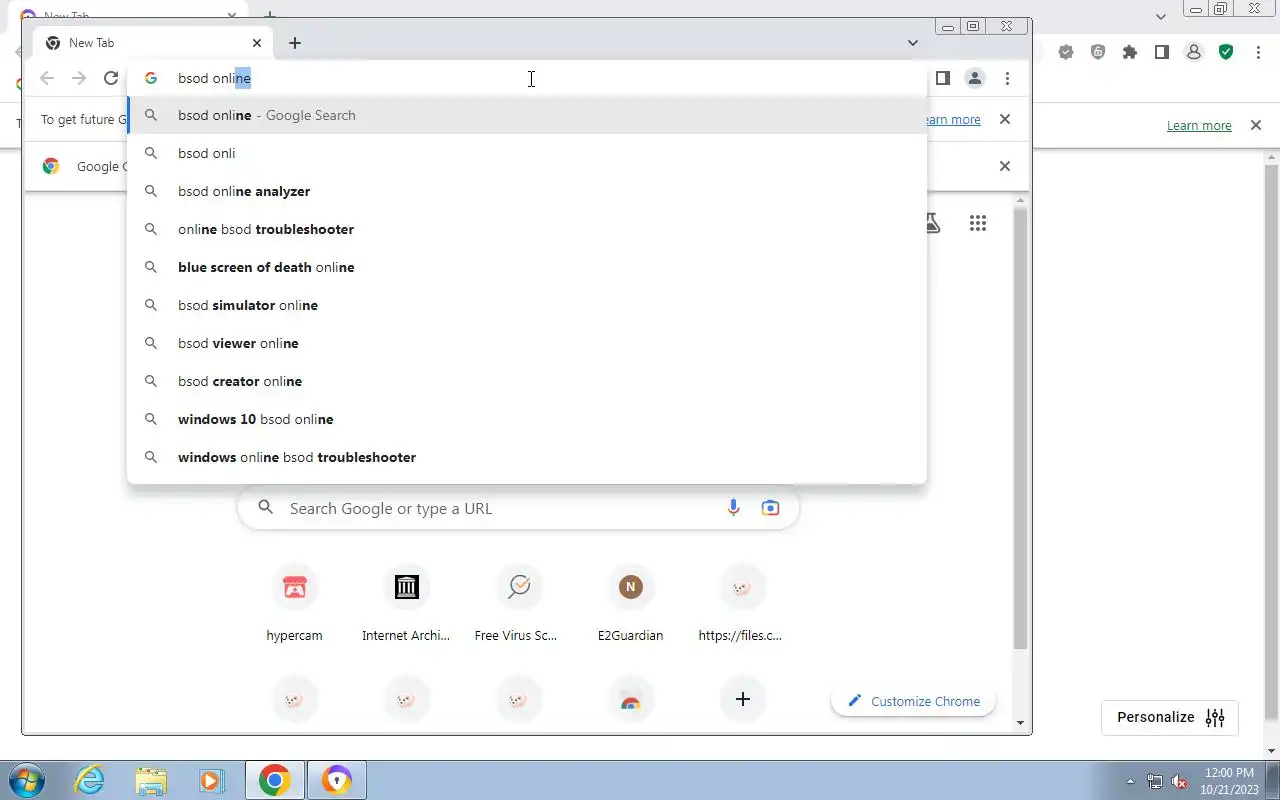This screenshot has width=1280, height=800.
Task: Click green shield extension in background window
Action: (1226, 52)
